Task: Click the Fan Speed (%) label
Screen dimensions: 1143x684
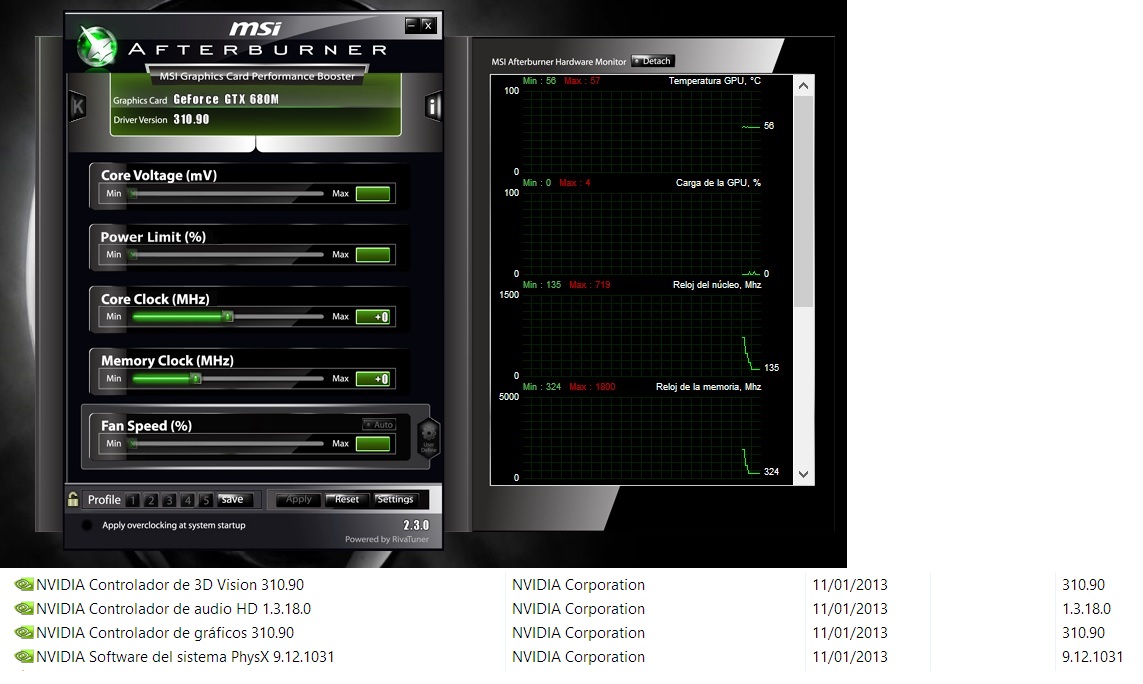Action: [147, 426]
